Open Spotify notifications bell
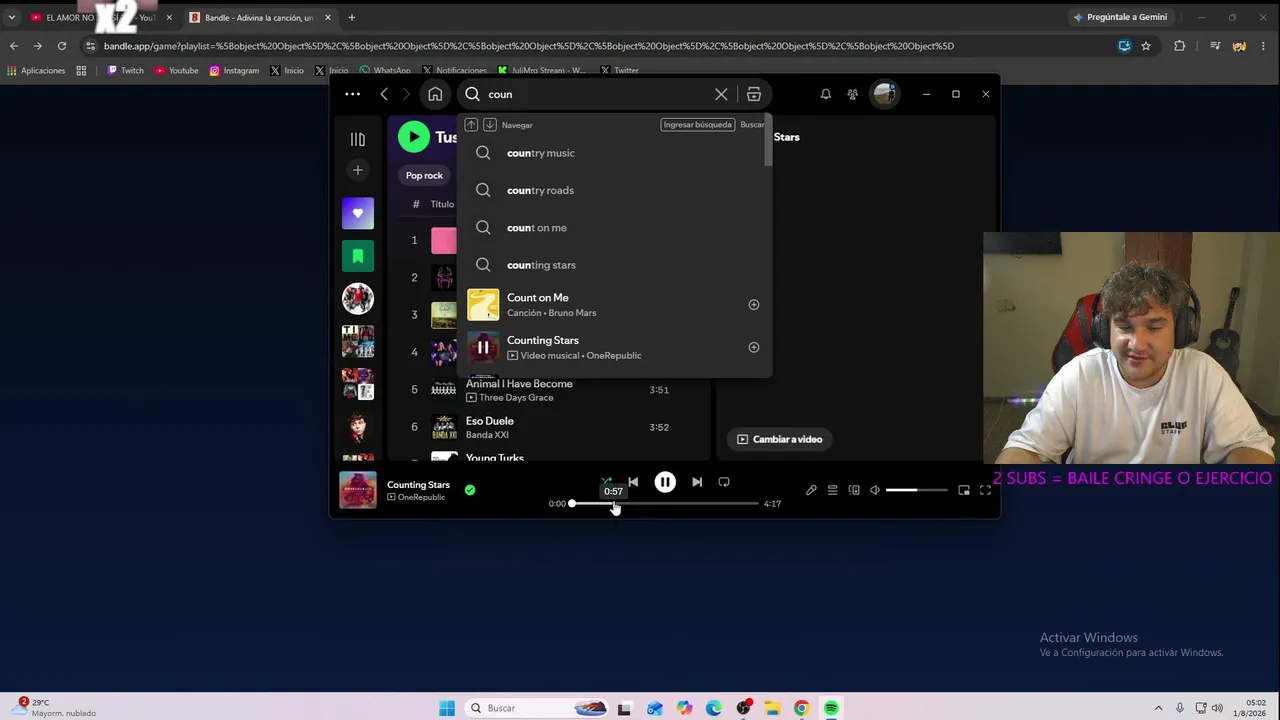Image resolution: width=1280 pixels, height=720 pixels. coord(826,94)
